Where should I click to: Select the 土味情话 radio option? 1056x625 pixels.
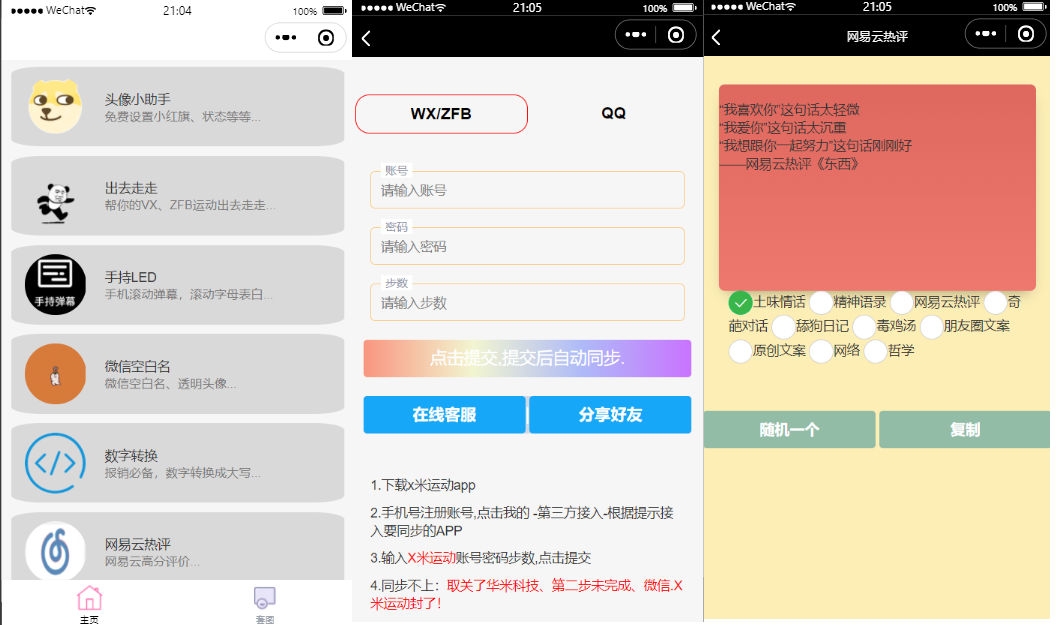point(741,302)
